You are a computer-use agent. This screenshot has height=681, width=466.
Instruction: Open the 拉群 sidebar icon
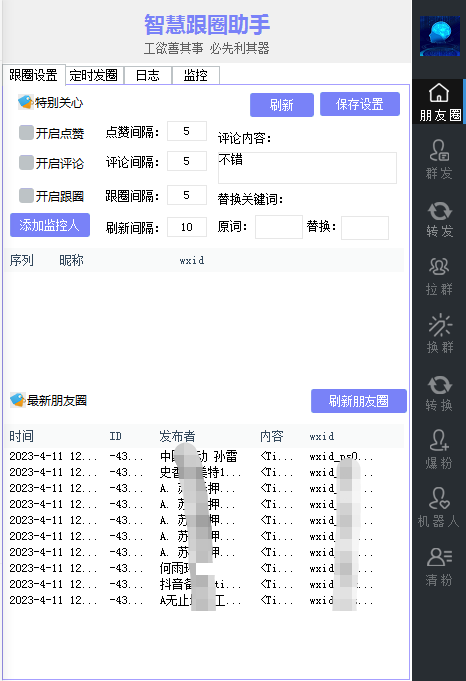coord(439,276)
